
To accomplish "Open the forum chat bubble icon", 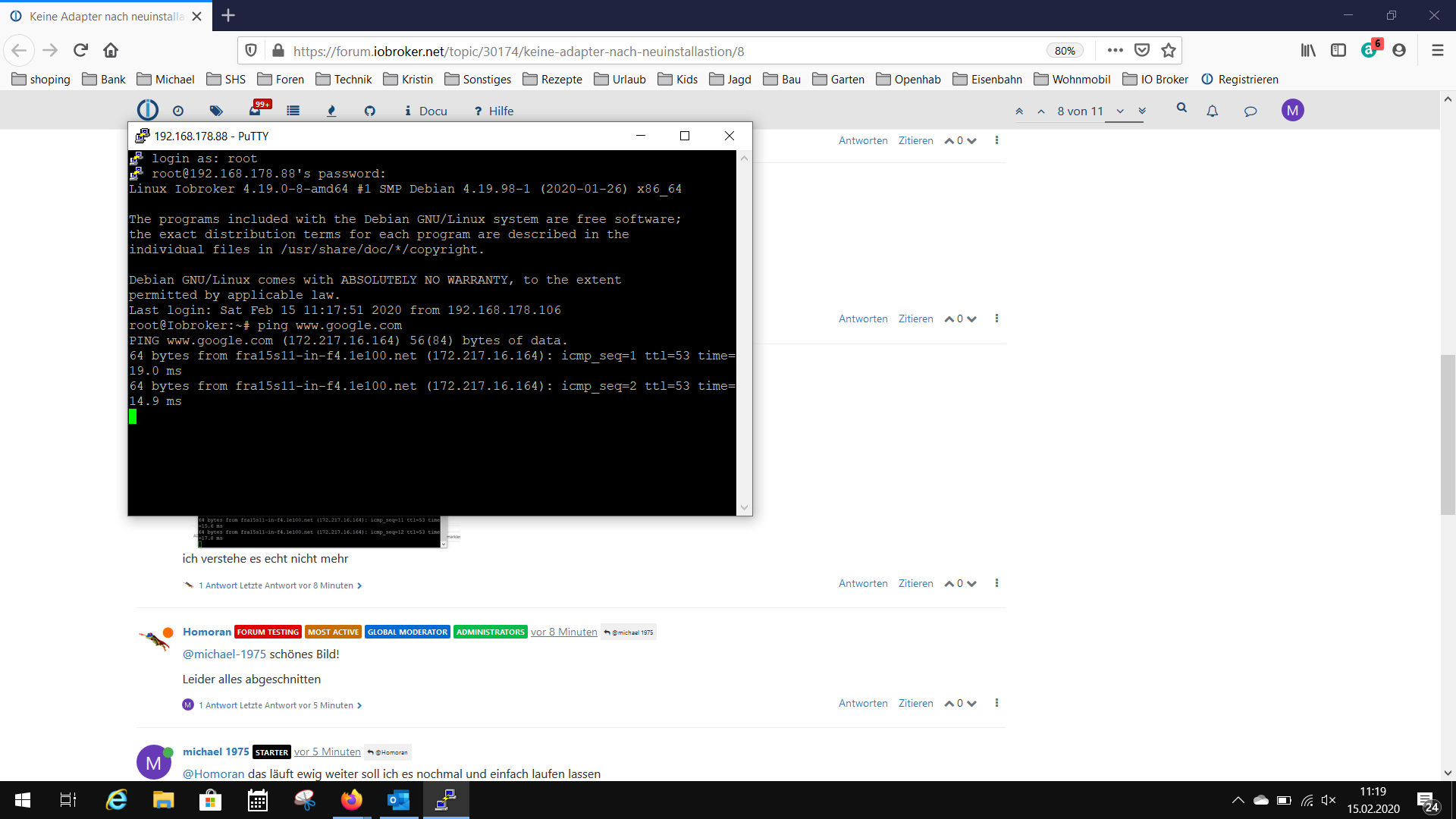I will [1250, 111].
